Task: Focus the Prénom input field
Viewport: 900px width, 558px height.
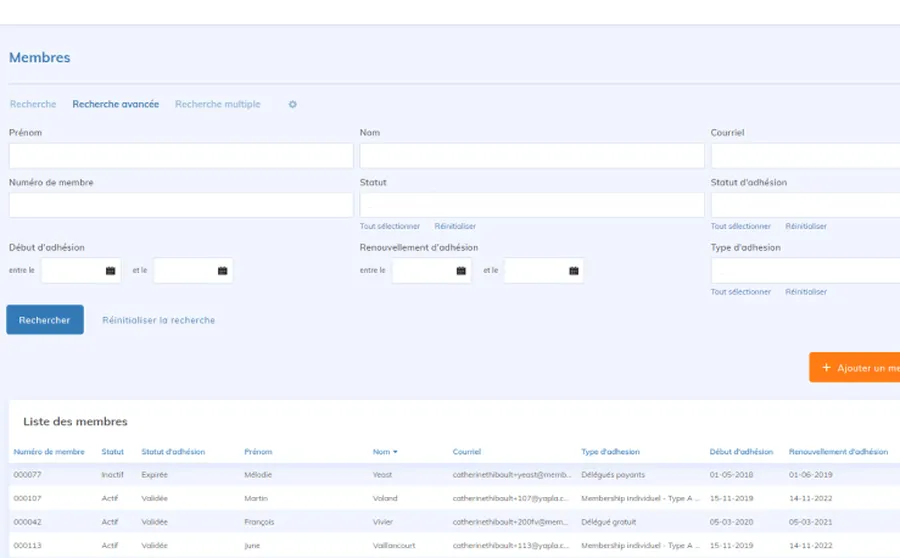Action: tap(181, 156)
